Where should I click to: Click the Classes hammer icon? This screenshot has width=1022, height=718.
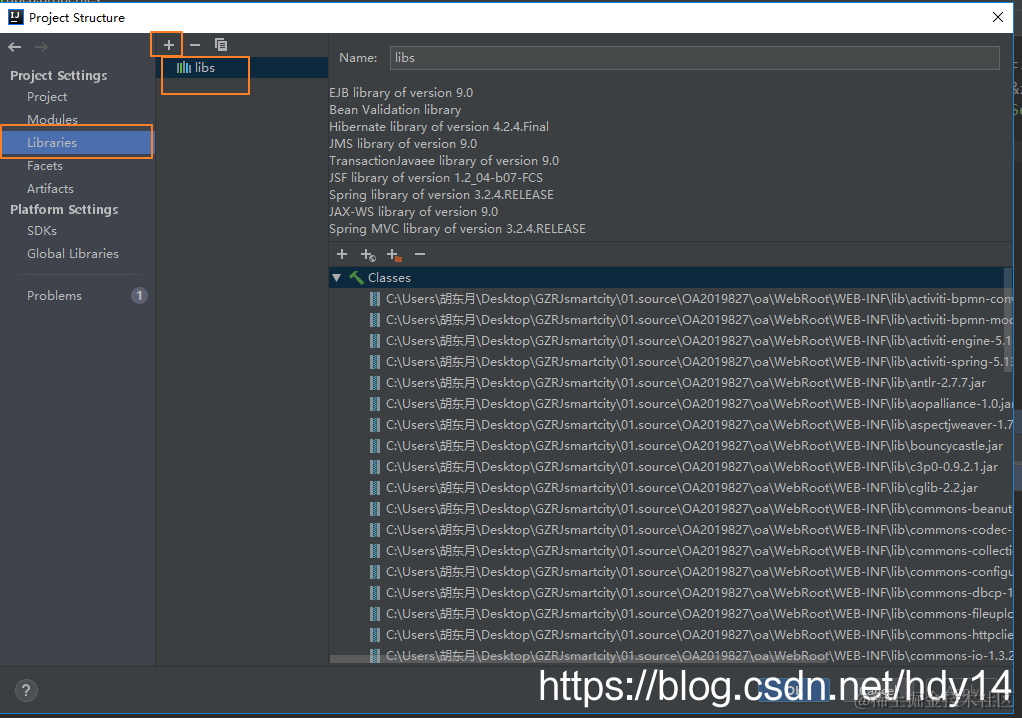[x=356, y=278]
